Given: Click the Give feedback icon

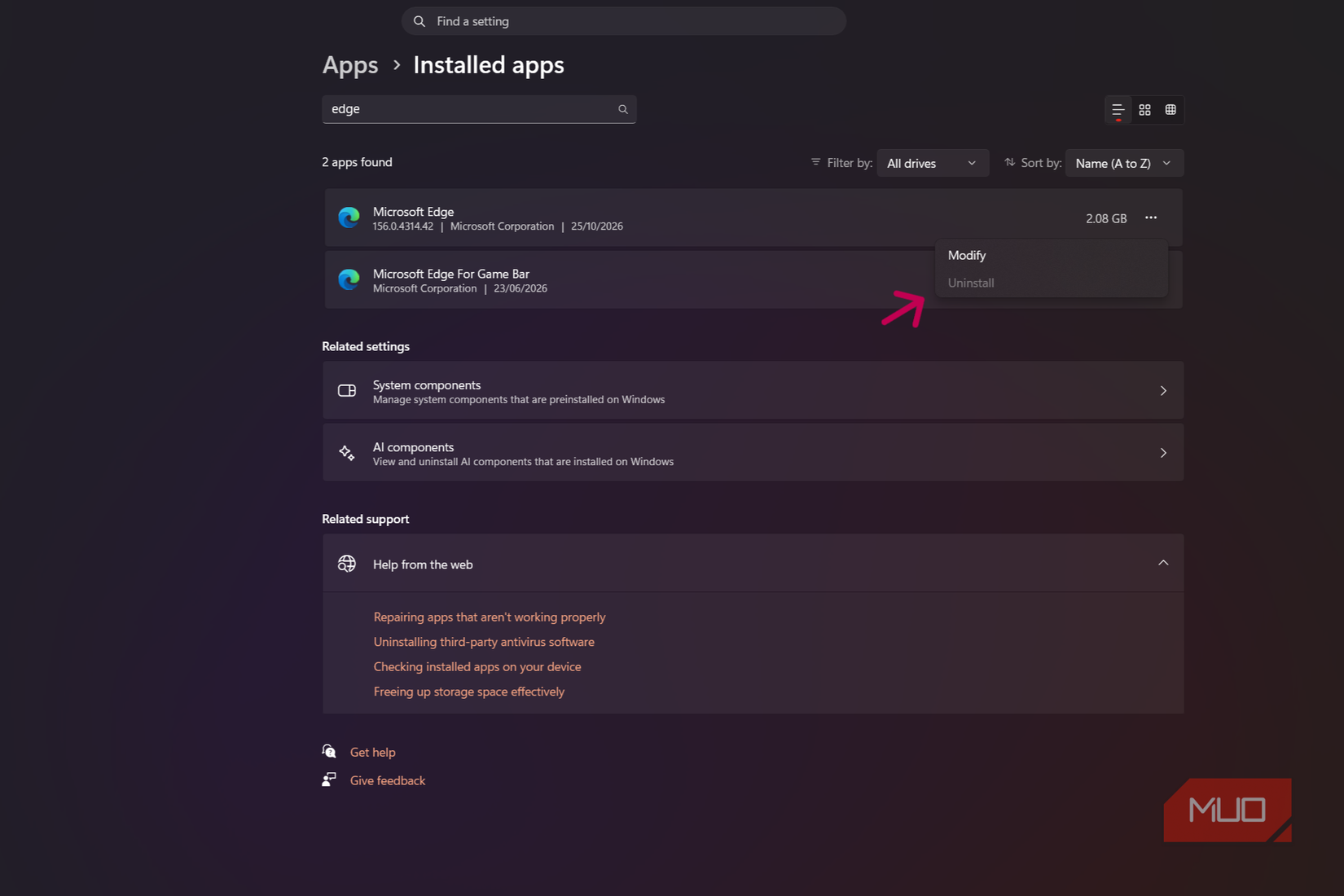Looking at the screenshot, I should 329,780.
